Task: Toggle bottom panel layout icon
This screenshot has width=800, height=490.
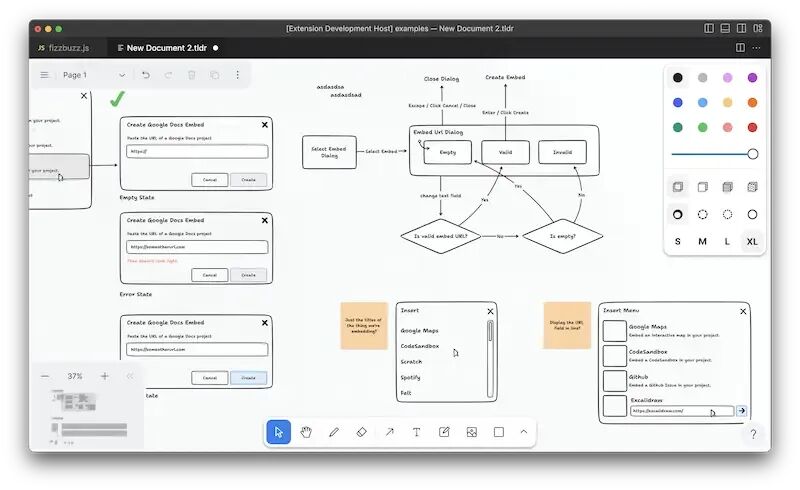Action: pos(725,28)
